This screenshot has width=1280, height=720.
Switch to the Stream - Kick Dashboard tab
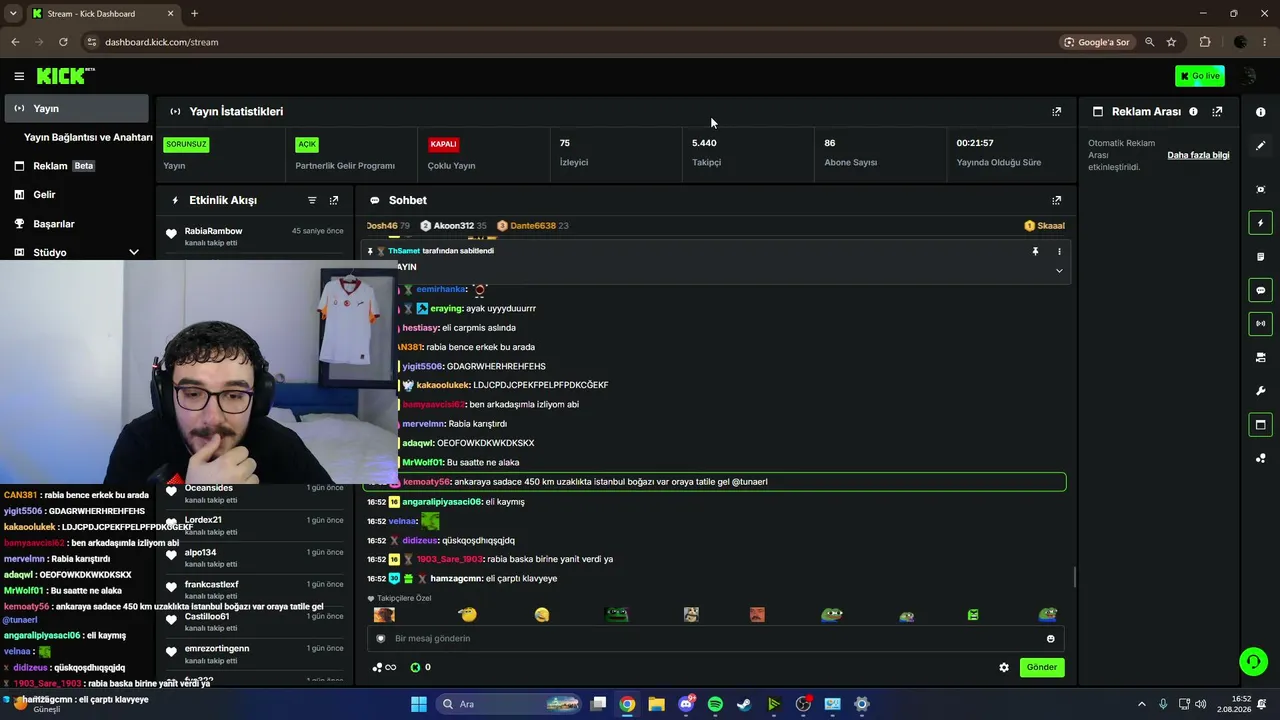click(102, 14)
